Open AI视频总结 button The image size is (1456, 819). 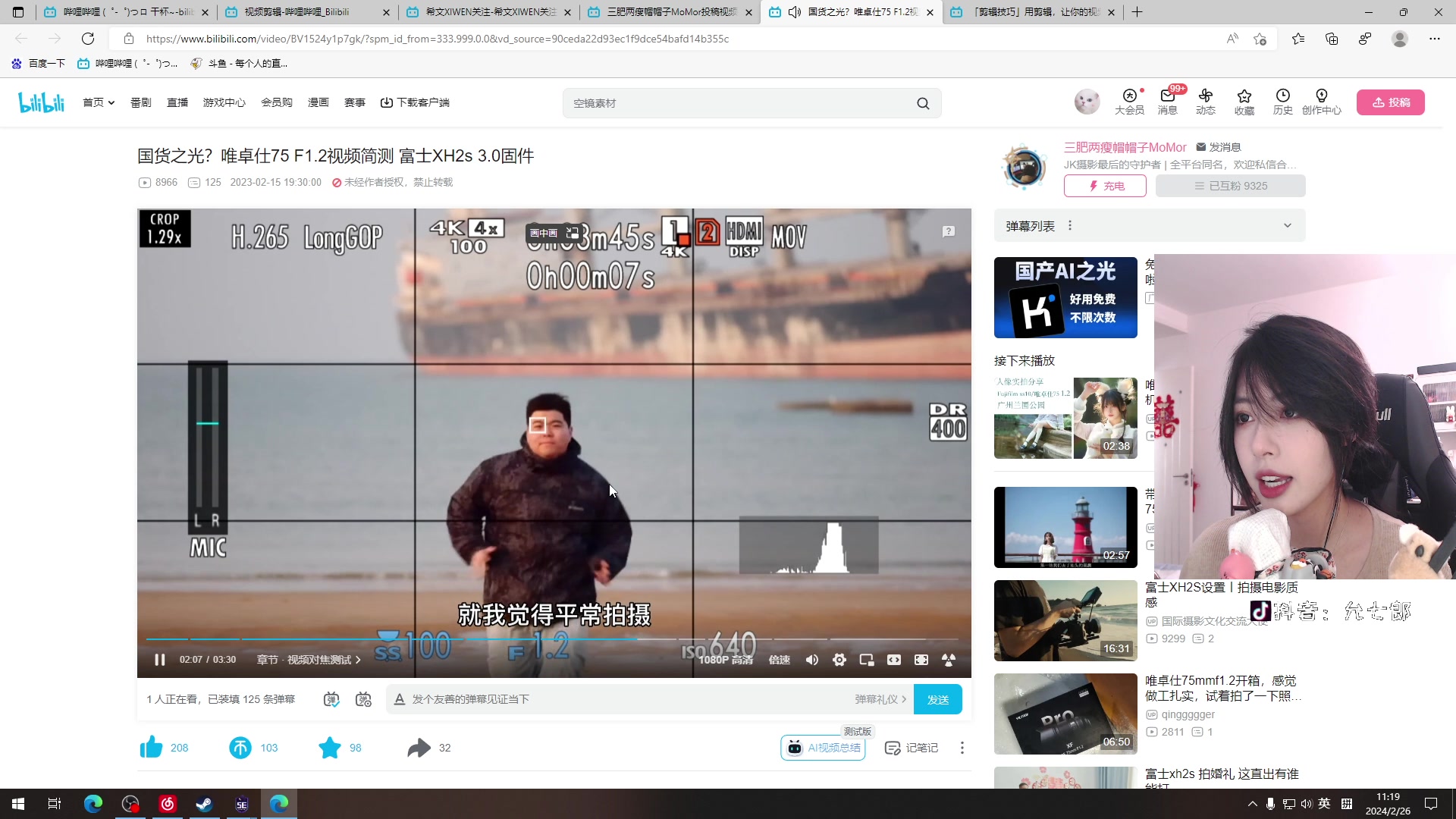click(x=823, y=748)
